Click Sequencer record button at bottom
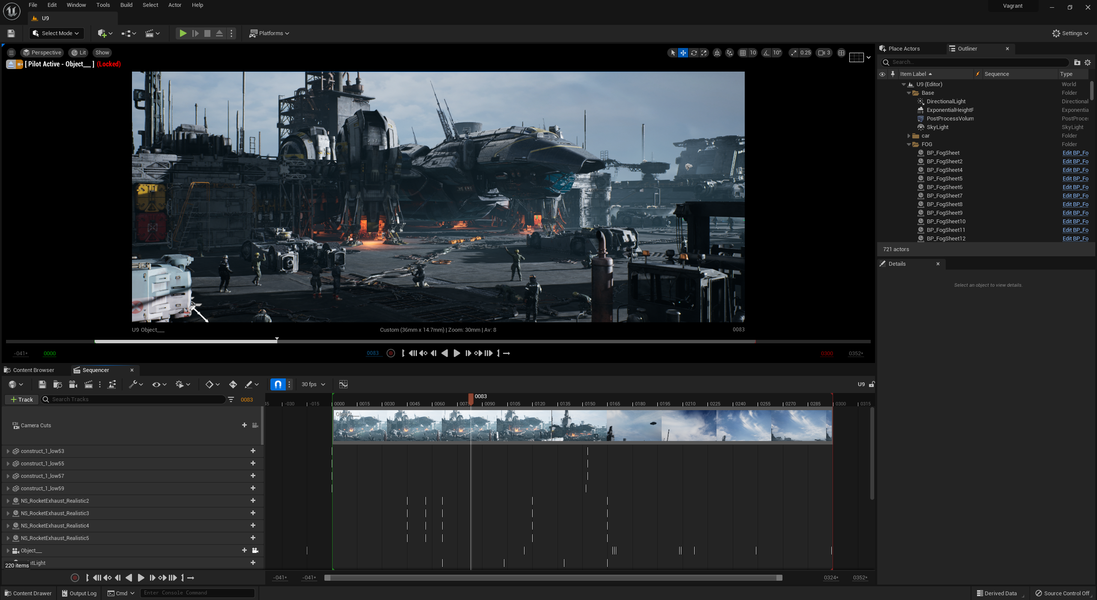This screenshot has height=600, width=1097. tap(75, 578)
